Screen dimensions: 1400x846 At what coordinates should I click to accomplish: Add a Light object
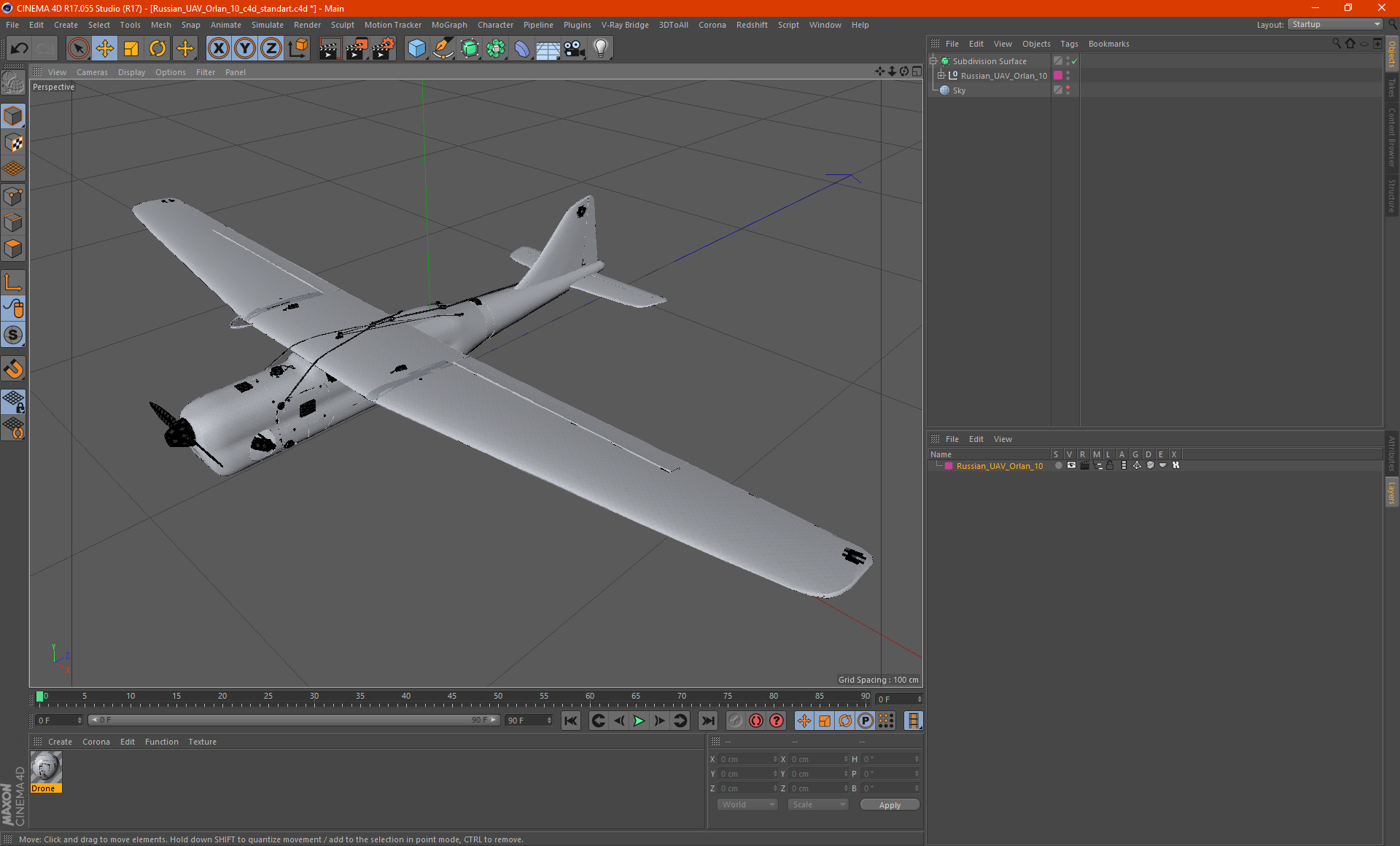point(601,48)
